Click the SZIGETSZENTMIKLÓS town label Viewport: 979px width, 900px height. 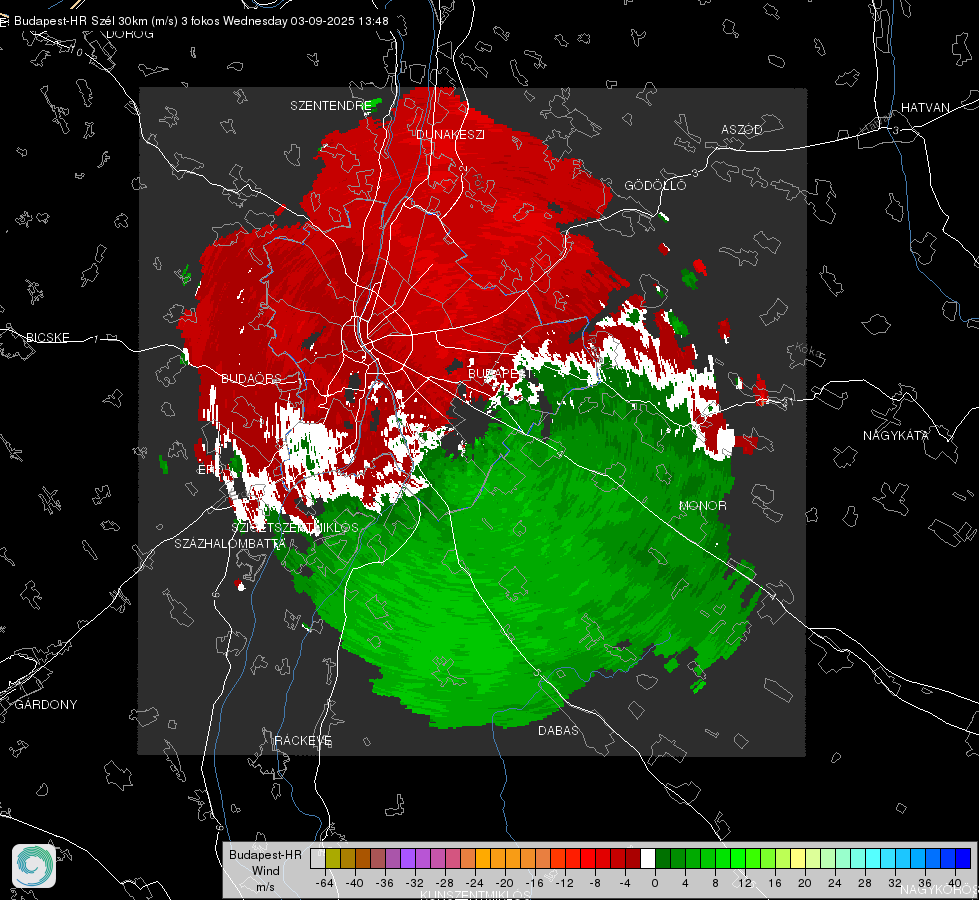(295, 527)
